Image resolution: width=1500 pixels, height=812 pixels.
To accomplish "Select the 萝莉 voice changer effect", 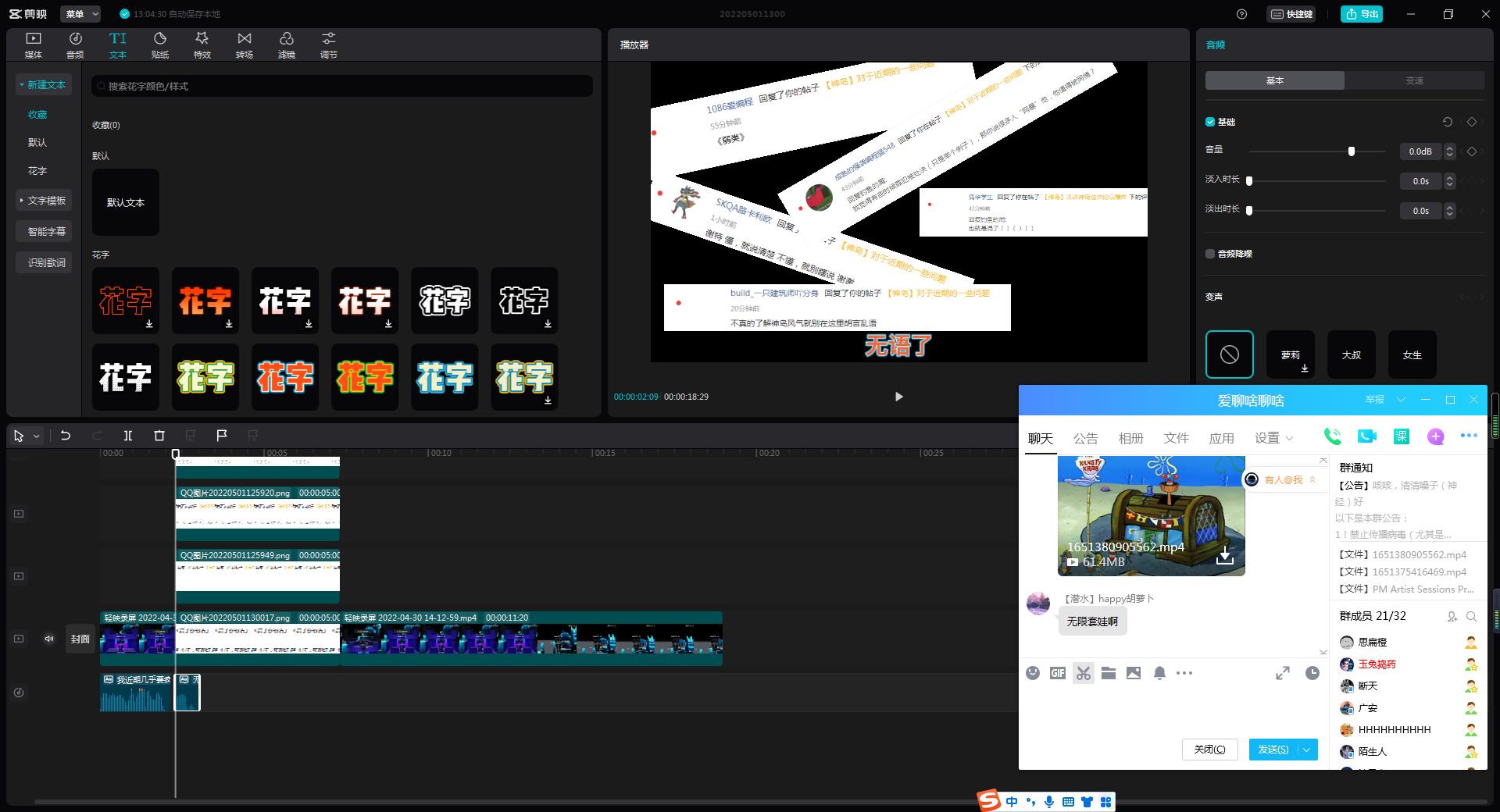I will 1291,354.
